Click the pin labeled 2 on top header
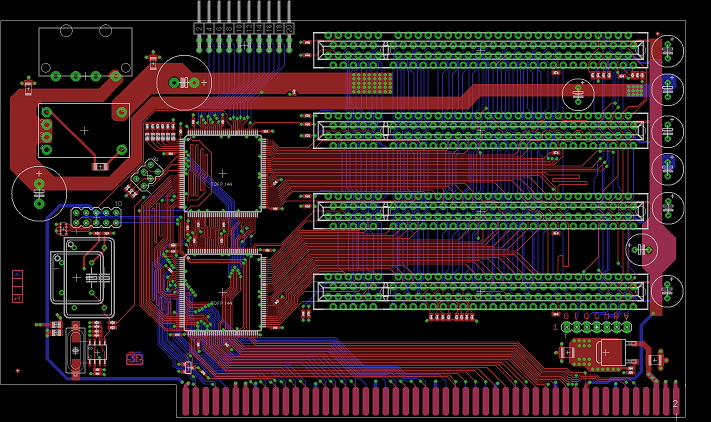Screen dimensions: 711x422 [x=199, y=28]
